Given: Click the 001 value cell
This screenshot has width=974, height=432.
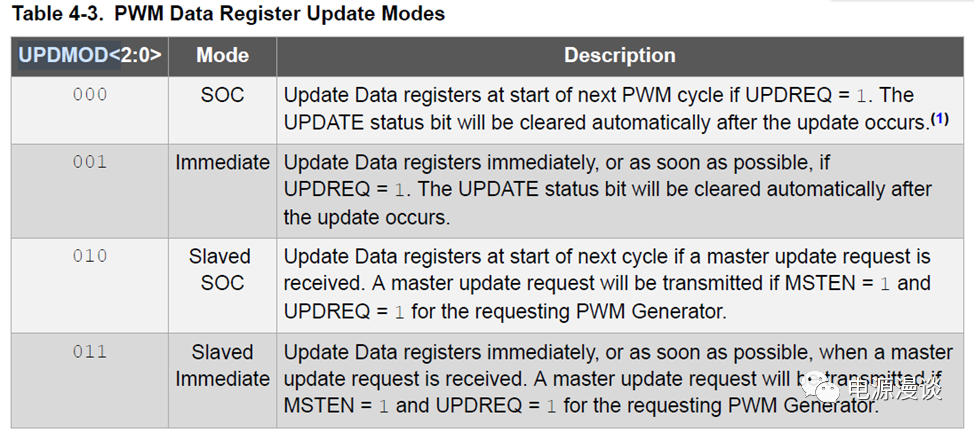Looking at the screenshot, I should [90, 161].
